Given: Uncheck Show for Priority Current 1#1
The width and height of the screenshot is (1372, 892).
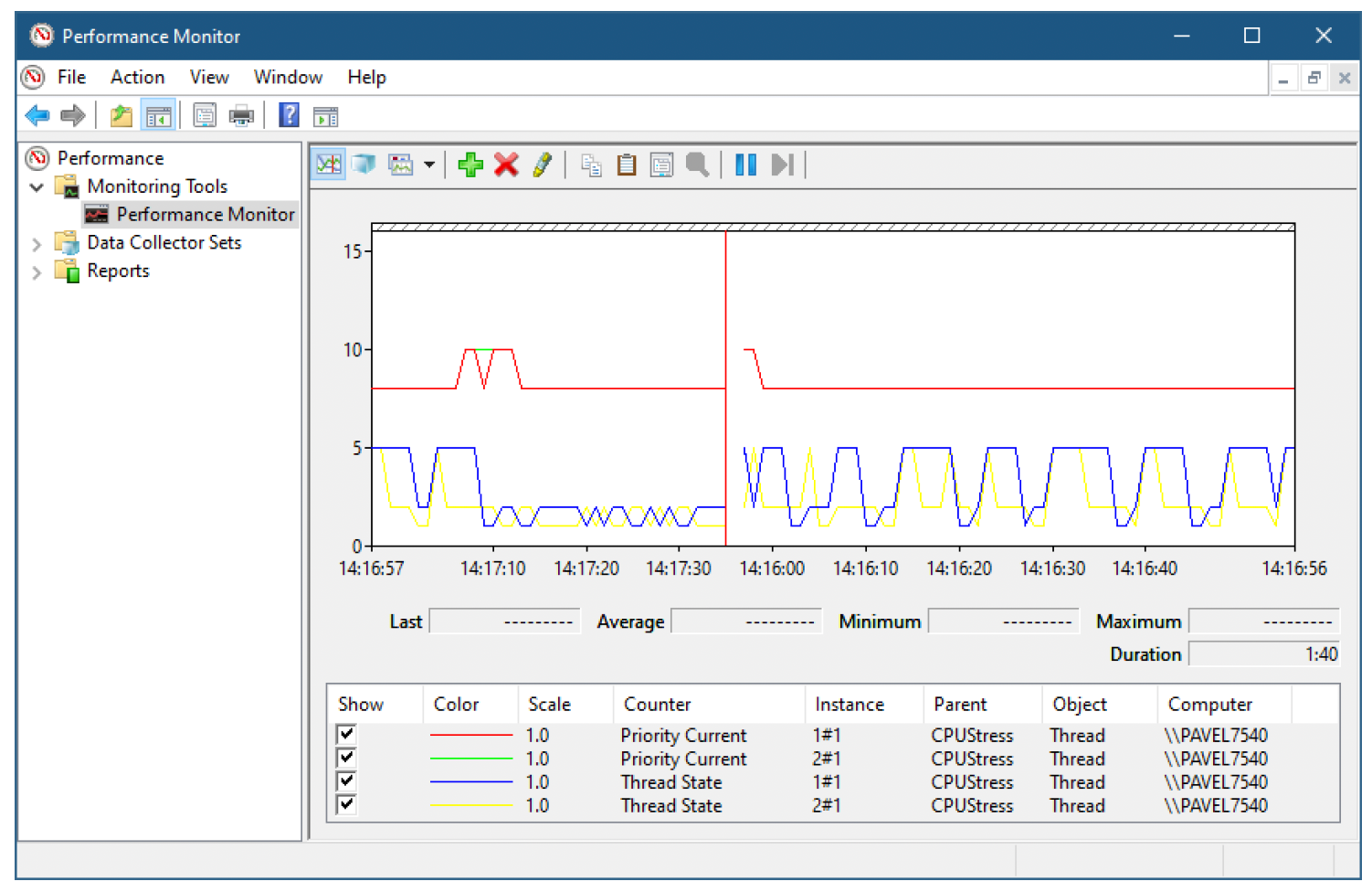Looking at the screenshot, I should (x=346, y=734).
